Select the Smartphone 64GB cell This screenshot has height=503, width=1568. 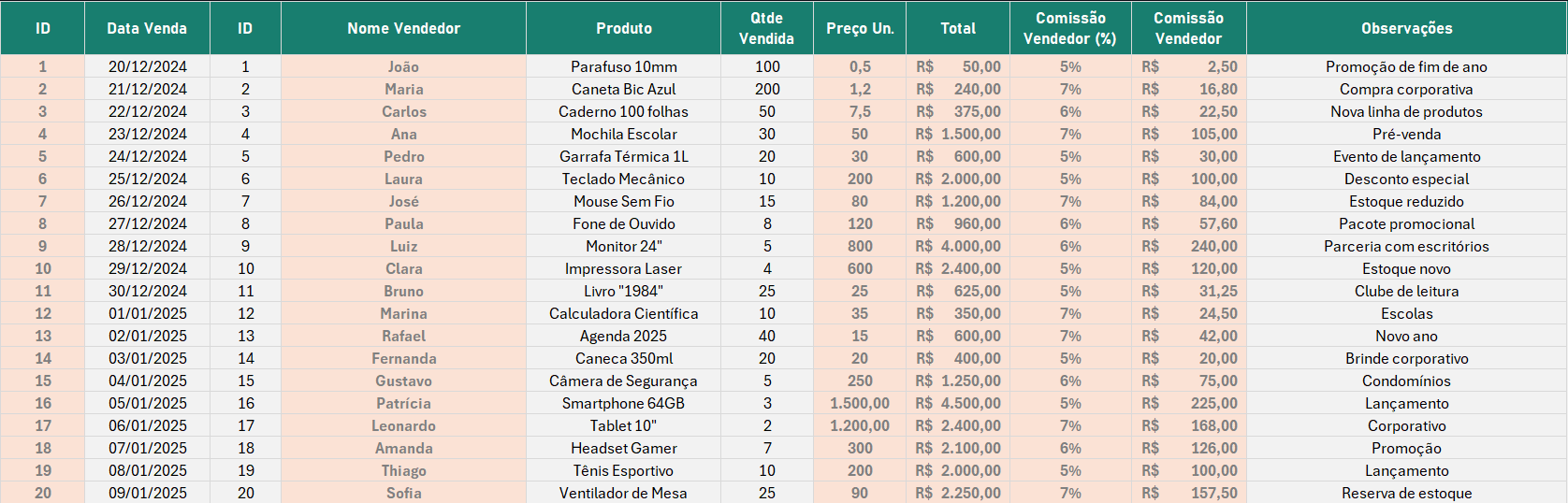point(623,403)
